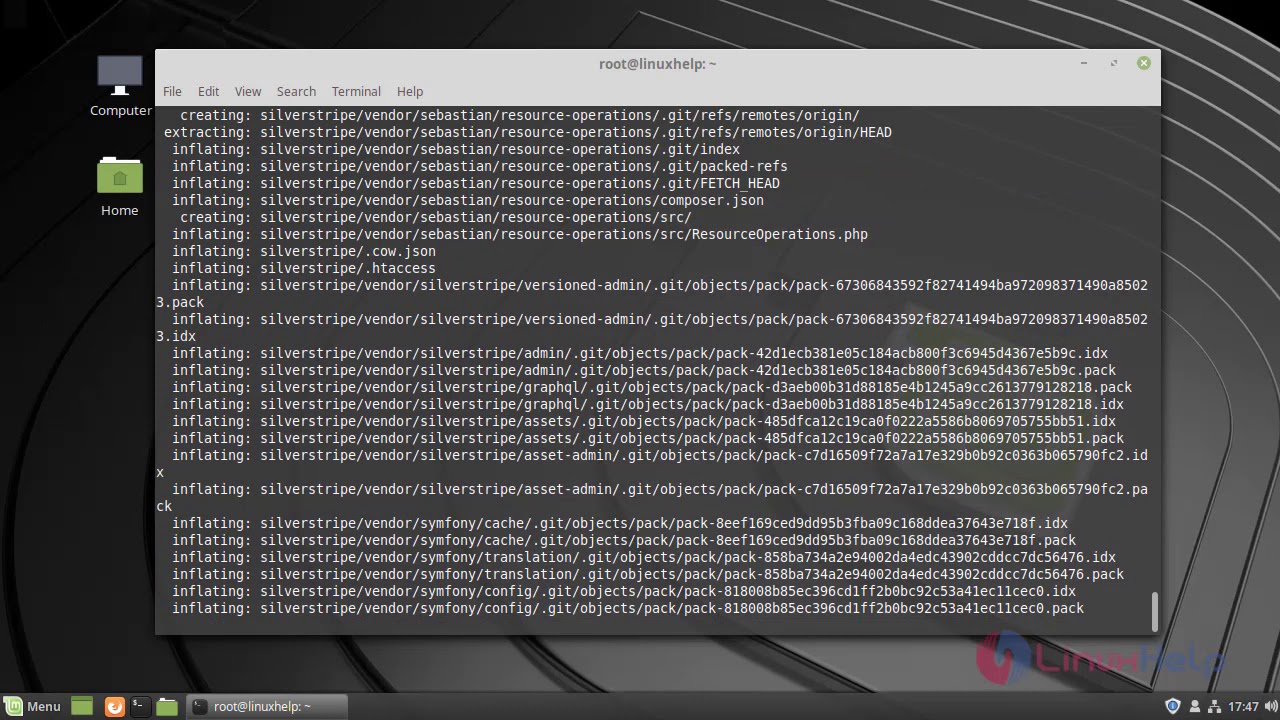Screen dimensions: 1280x720
Task: Click the creating line ending resource-operations/src/
Action: (436, 217)
